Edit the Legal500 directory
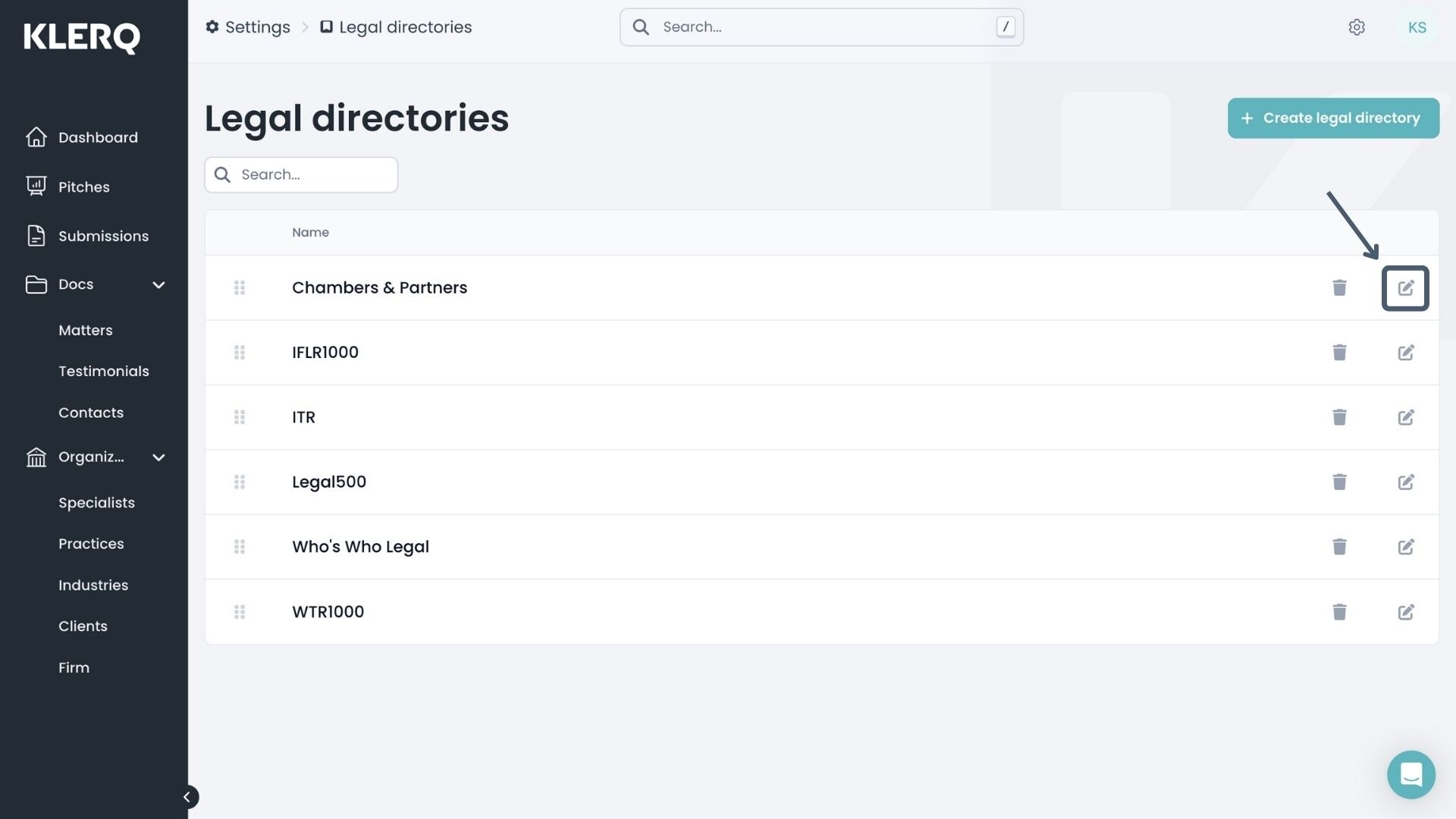Viewport: 1456px width, 819px height. point(1405,482)
